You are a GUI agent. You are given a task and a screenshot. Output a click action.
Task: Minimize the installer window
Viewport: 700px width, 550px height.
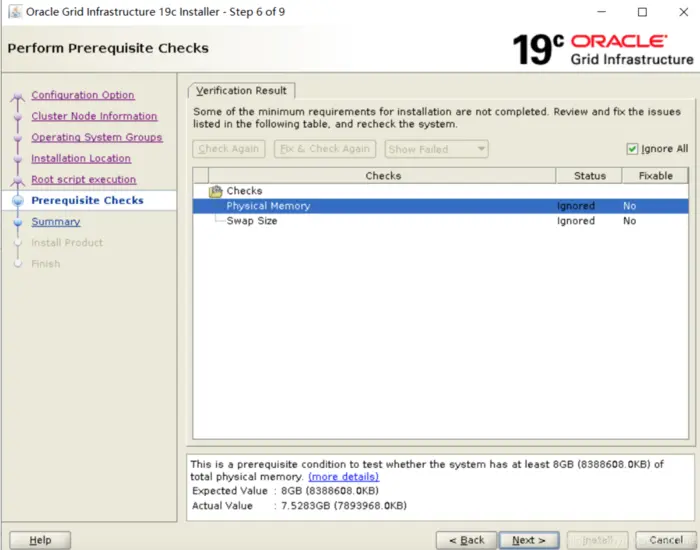tap(602, 12)
